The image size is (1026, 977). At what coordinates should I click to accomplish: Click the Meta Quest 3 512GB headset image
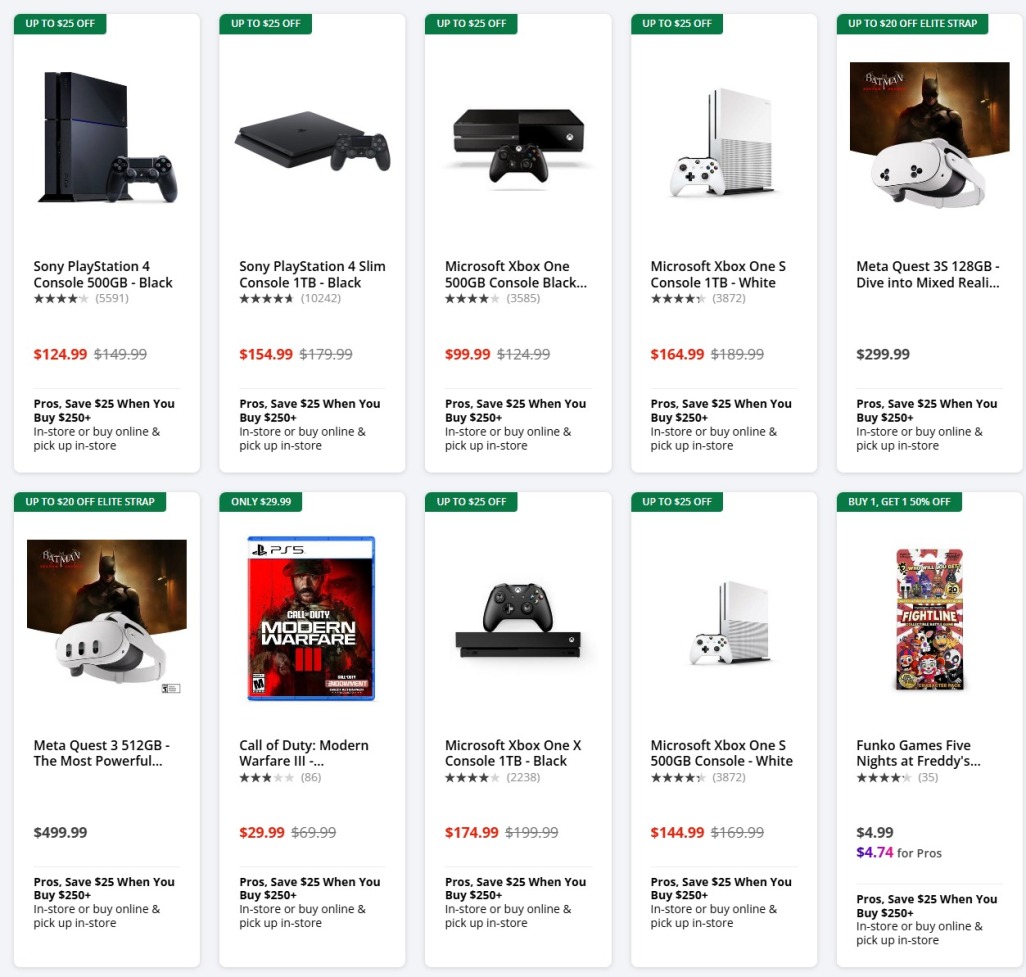pyautogui.click(x=106, y=617)
